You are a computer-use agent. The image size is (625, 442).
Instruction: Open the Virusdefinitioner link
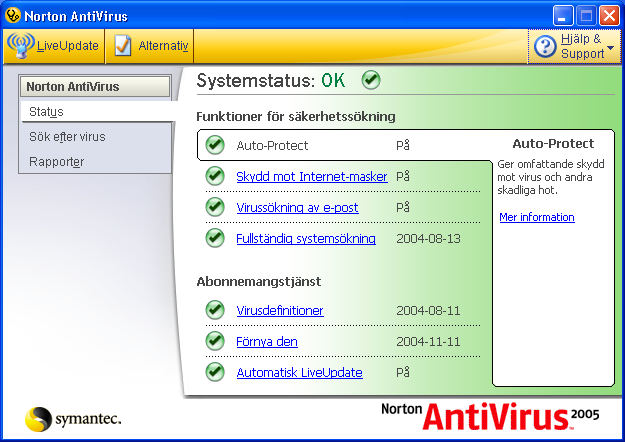[x=280, y=310]
